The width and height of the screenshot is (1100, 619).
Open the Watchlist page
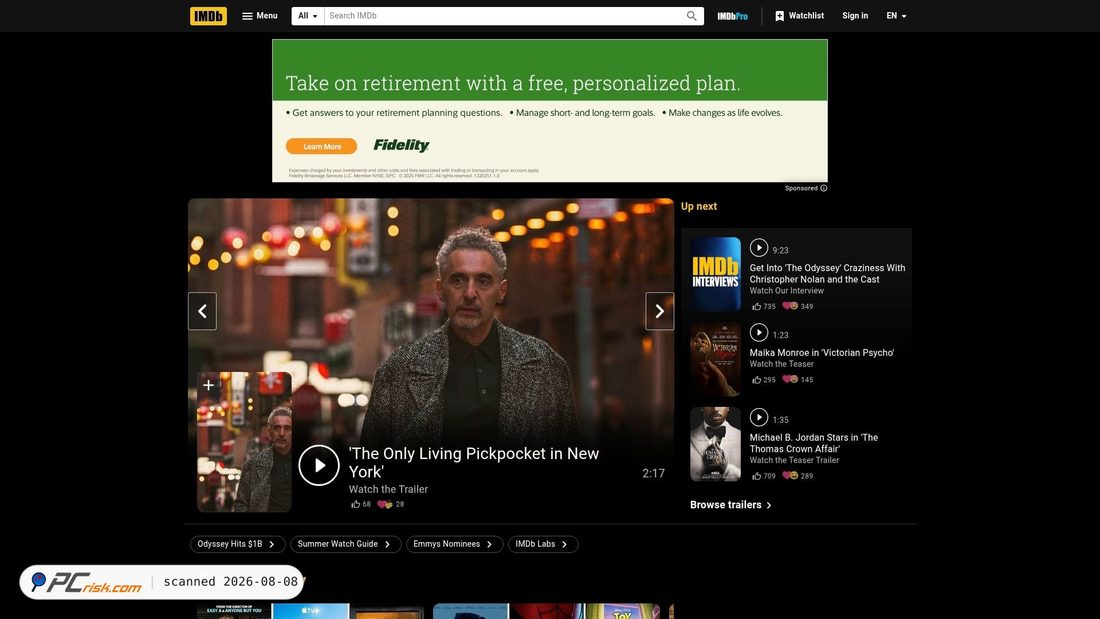pyautogui.click(x=799, y=15)
